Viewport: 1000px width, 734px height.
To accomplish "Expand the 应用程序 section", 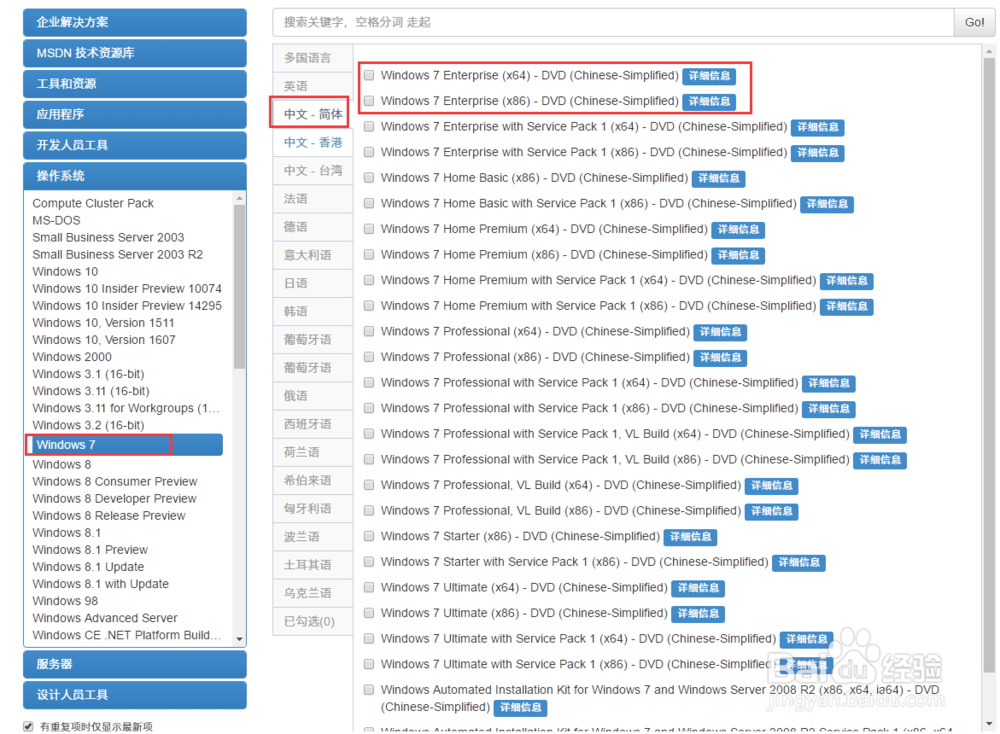I will pos(135,114).
